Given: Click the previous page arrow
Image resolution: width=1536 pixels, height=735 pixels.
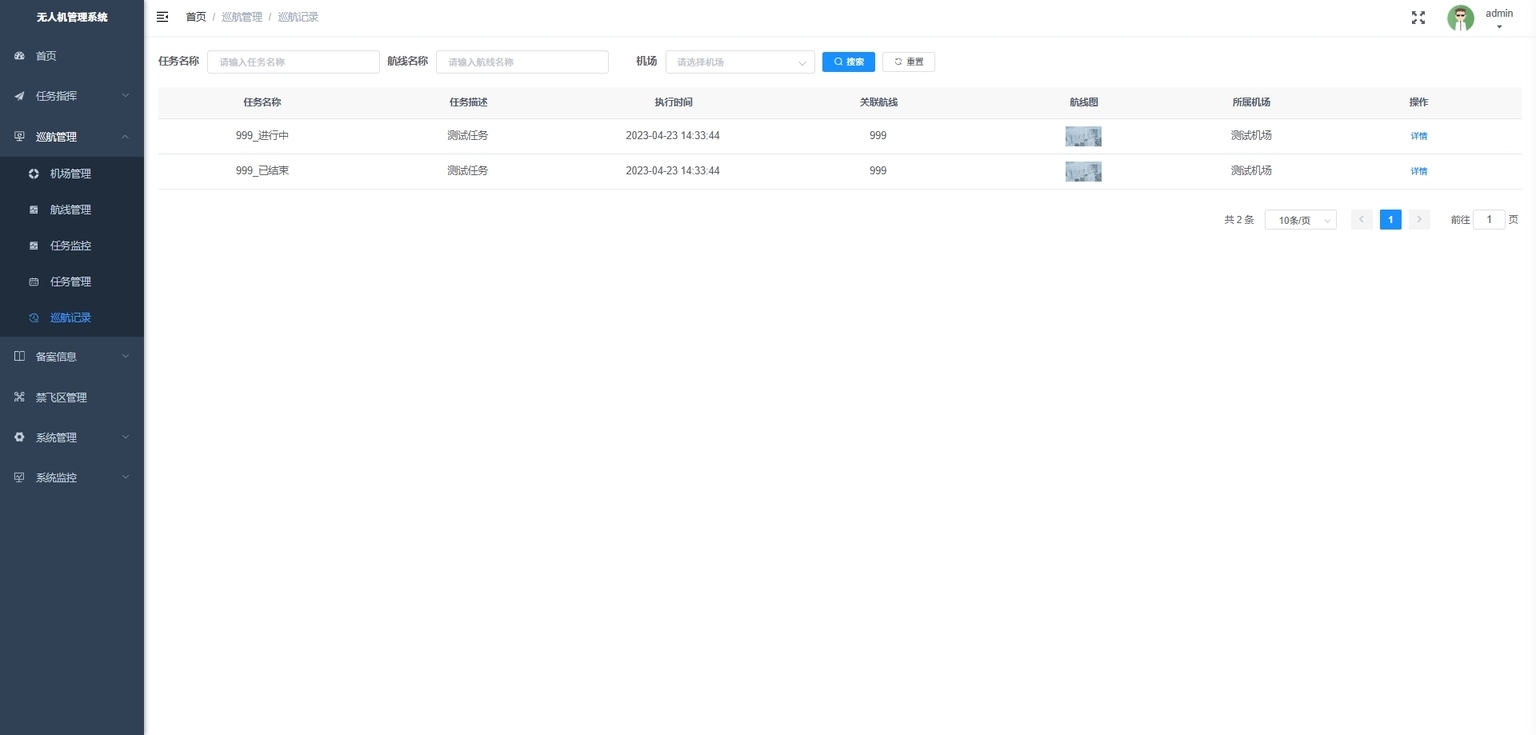Looking at the screenshot, I should 1361,220.
